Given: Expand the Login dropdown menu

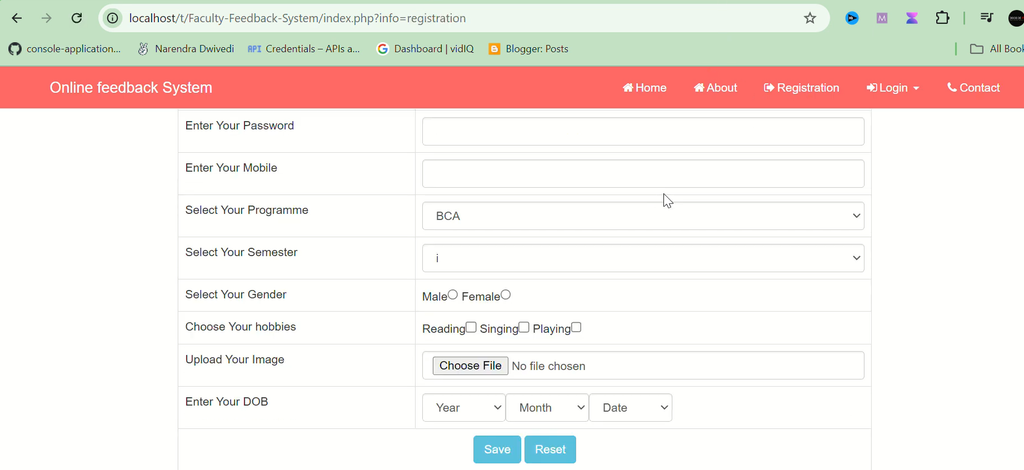Looking at the screenshot, I should [893, 87].
